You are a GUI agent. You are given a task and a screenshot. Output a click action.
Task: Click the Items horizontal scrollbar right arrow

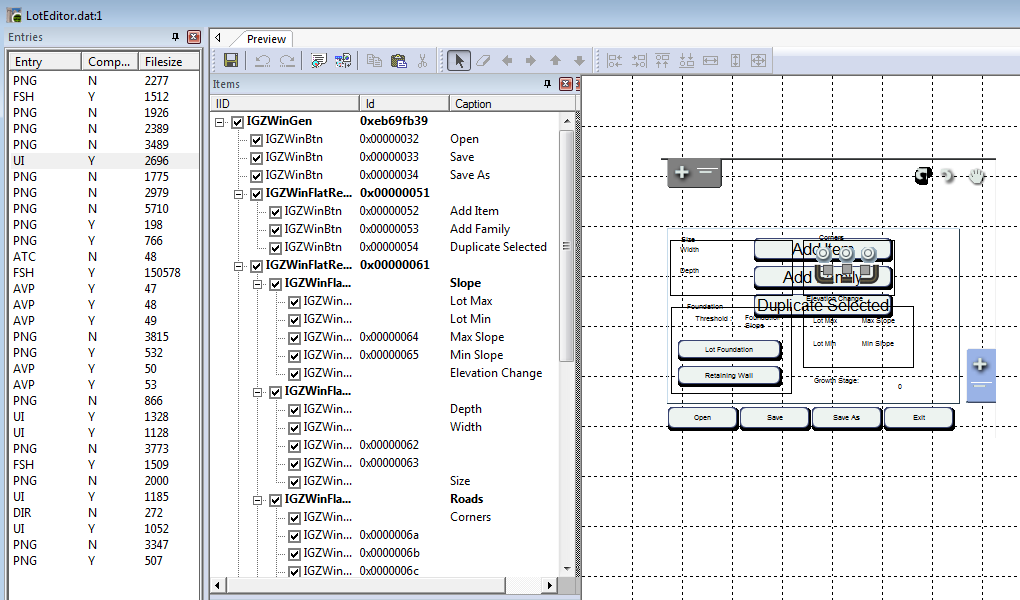tap(550, 585)
